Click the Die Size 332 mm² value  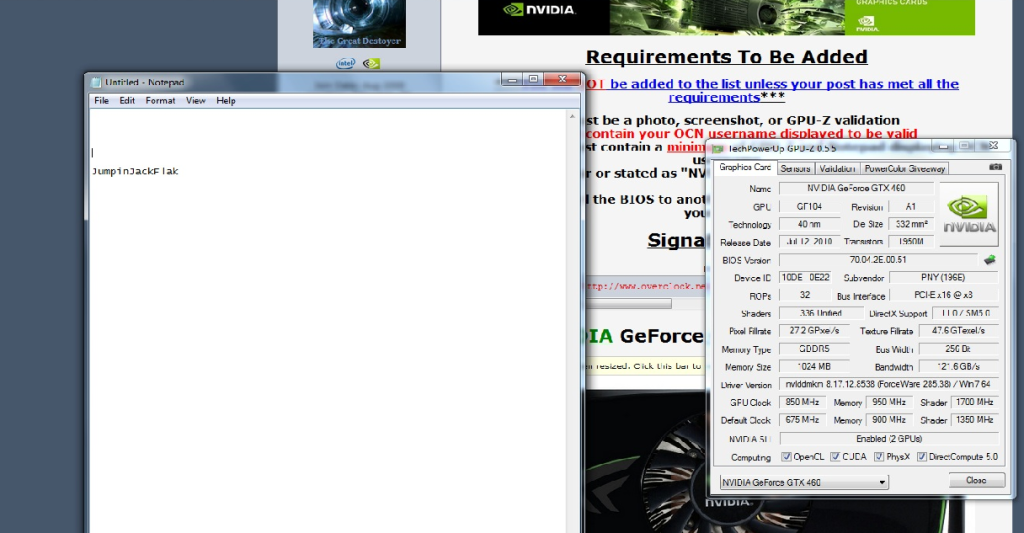coord(911,224)
